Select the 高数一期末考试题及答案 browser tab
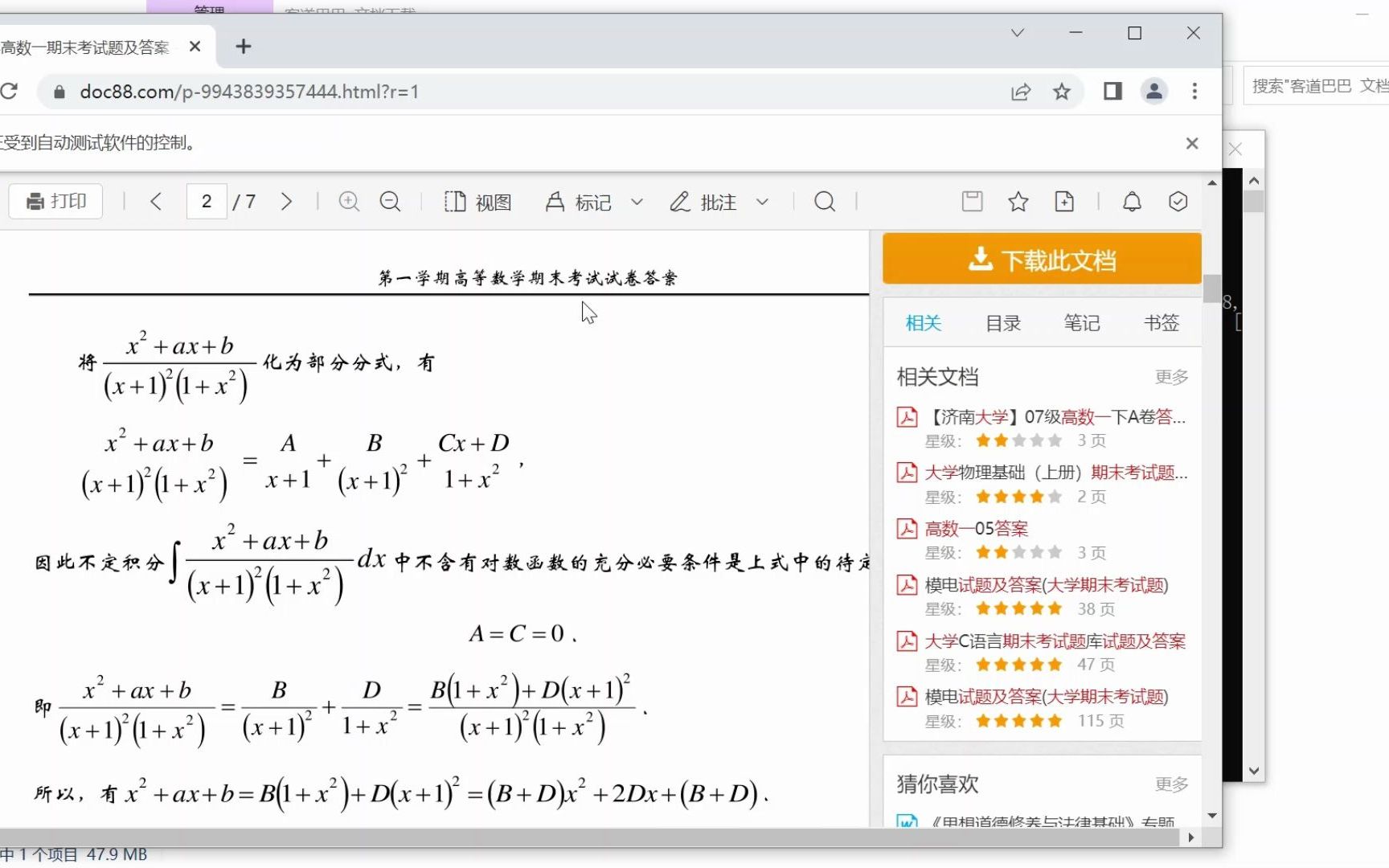 tap(85, 47)
